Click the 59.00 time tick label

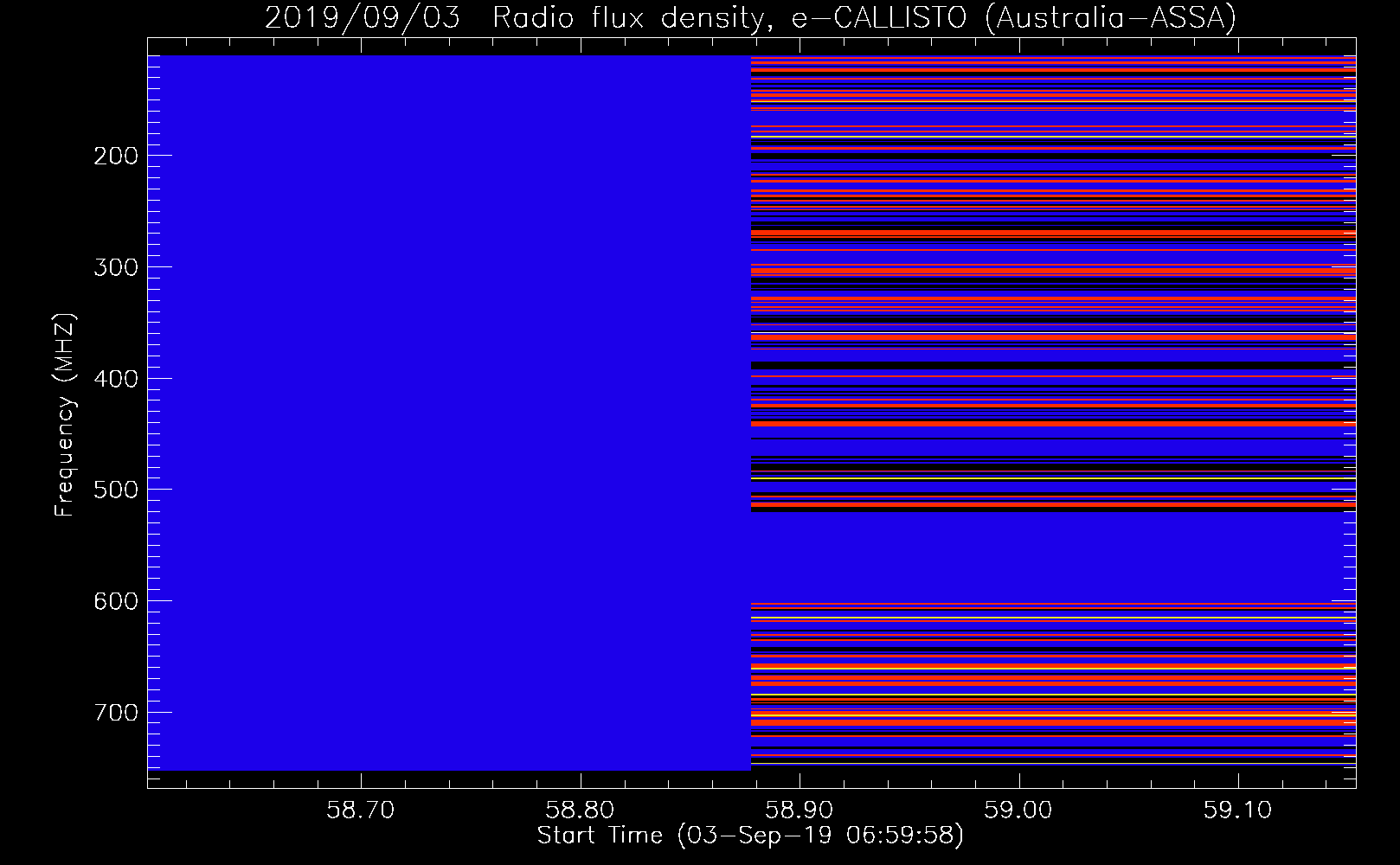1019,810
